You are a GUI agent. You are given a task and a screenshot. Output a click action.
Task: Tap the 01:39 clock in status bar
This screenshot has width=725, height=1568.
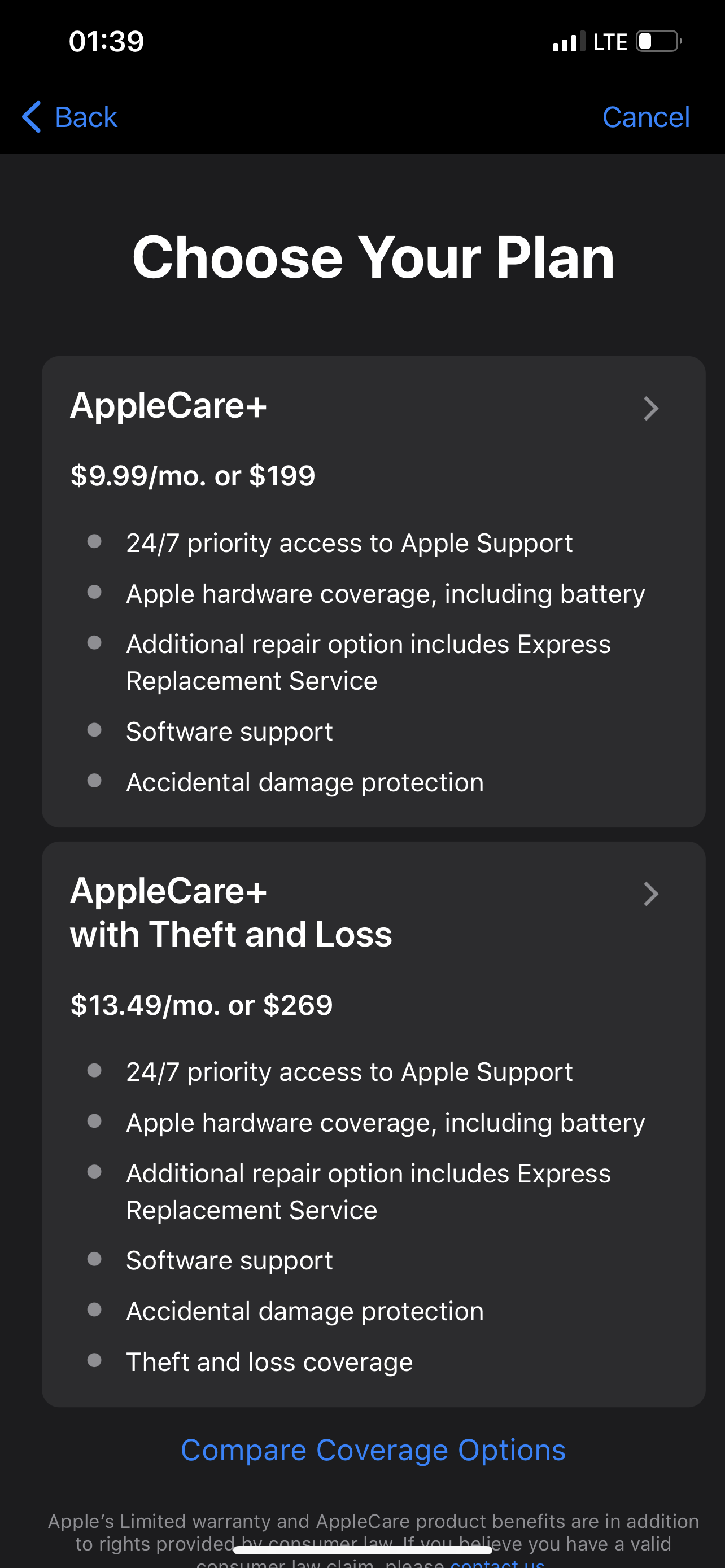(x=107, y=41)
